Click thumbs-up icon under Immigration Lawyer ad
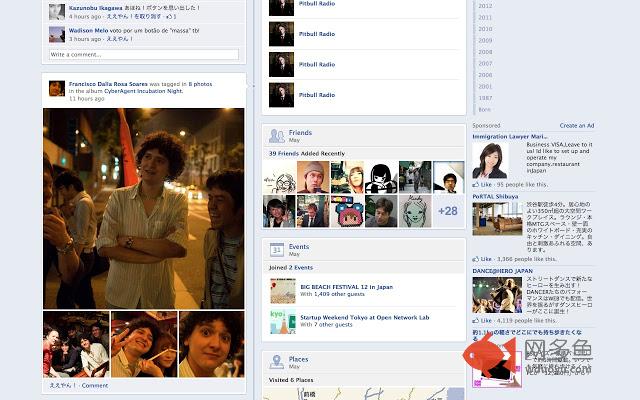This screenshot has height=400, width=640. click(476, 184)
